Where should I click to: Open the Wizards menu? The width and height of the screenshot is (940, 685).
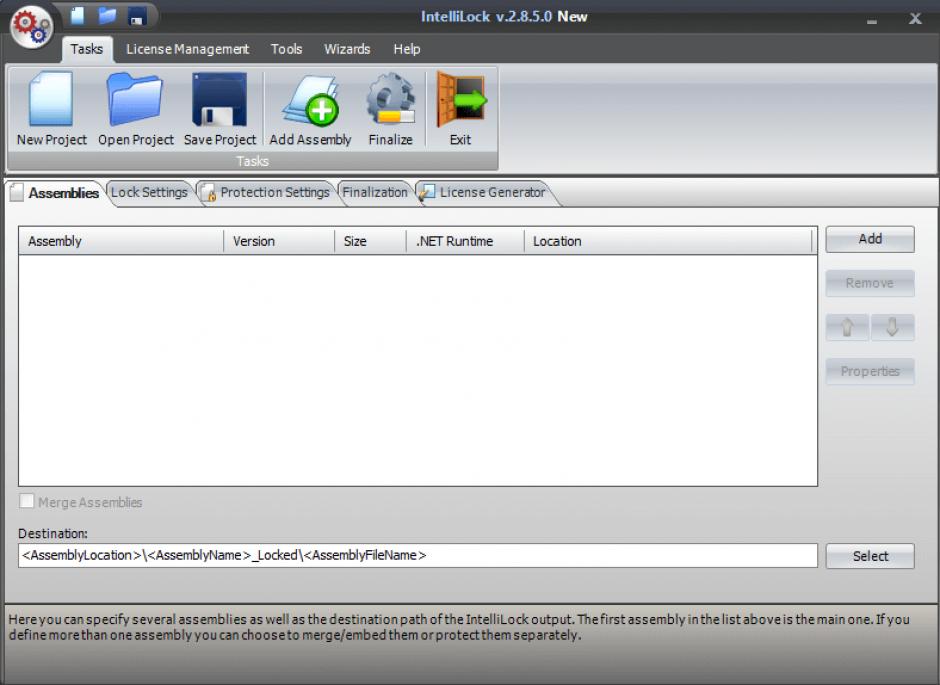pyautogui.click(x=347, y=49)
